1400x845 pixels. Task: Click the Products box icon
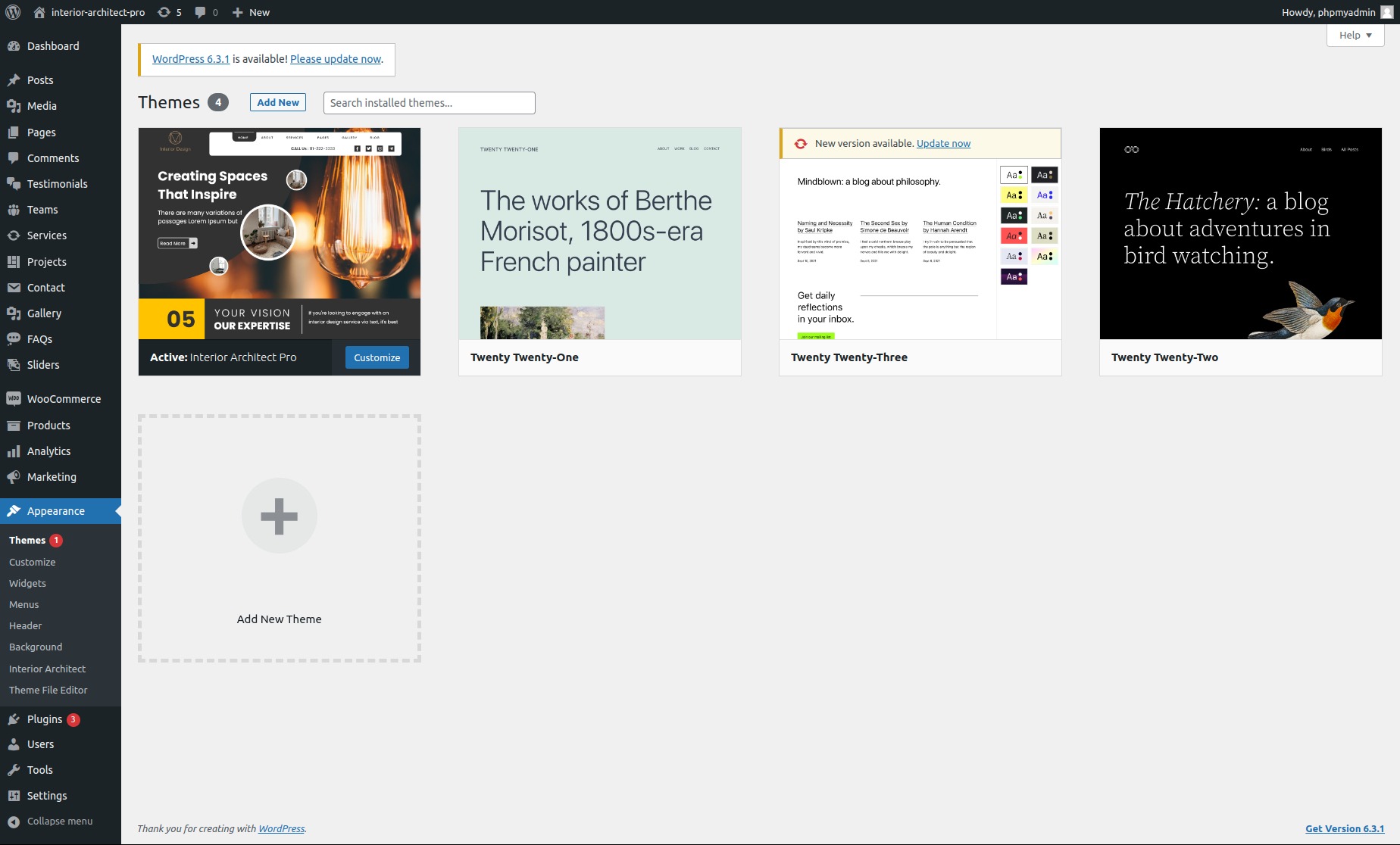click(14, 426)
